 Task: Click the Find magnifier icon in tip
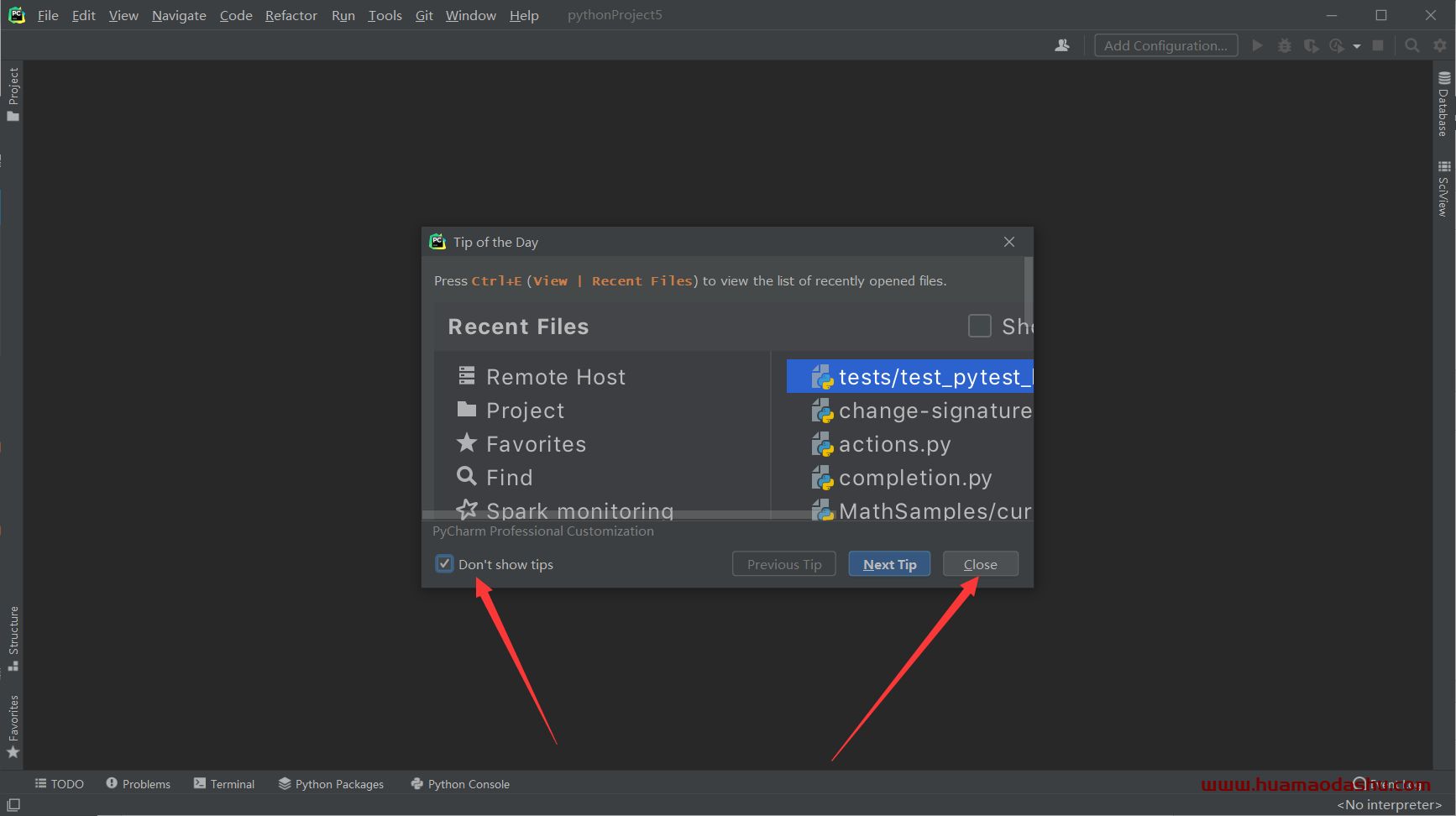pos(467,476)
